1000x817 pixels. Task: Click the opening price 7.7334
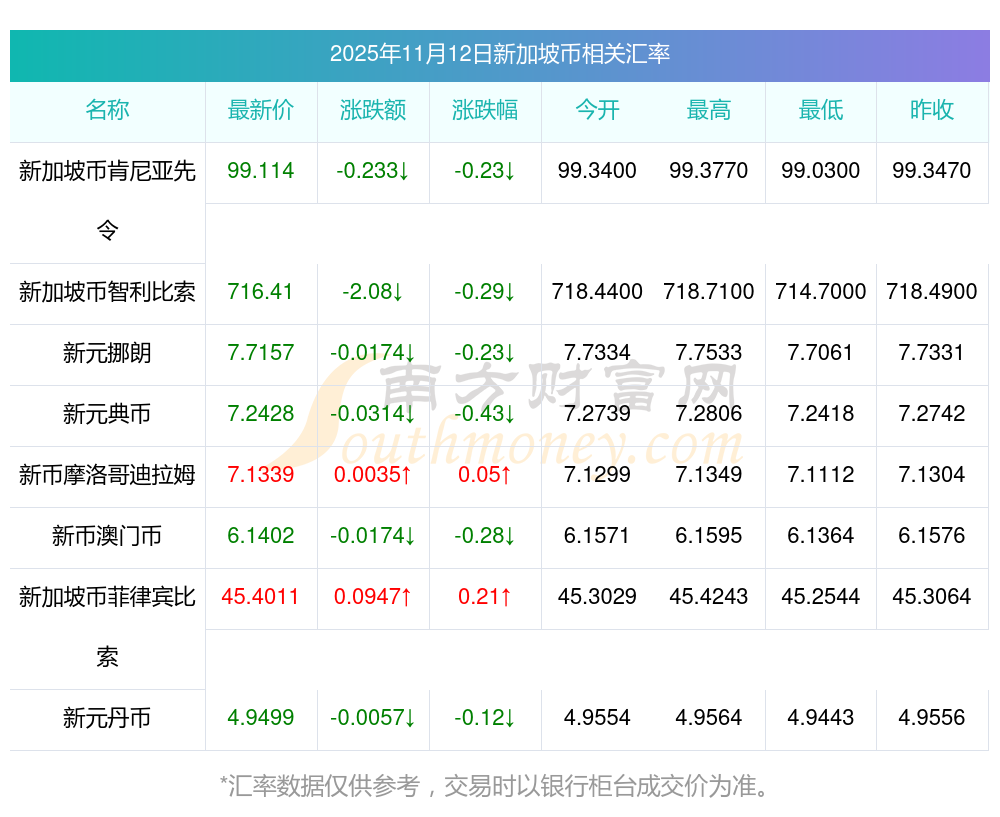597,353
